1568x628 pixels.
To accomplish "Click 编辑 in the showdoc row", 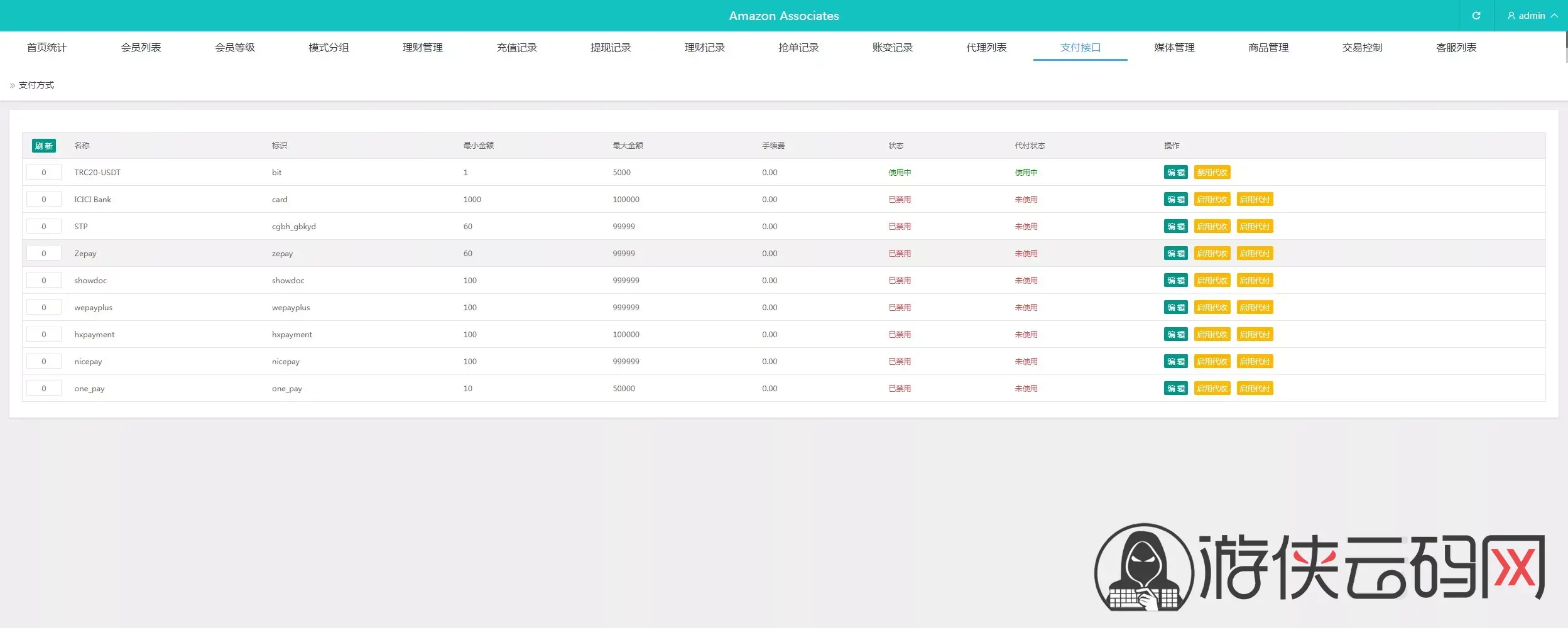I will [1176, 280].
